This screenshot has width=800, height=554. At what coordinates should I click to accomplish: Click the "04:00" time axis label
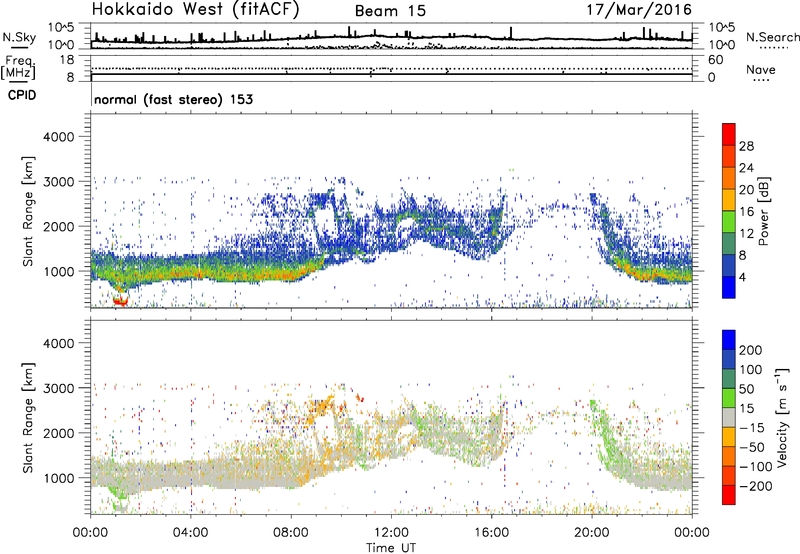[190, 533]
